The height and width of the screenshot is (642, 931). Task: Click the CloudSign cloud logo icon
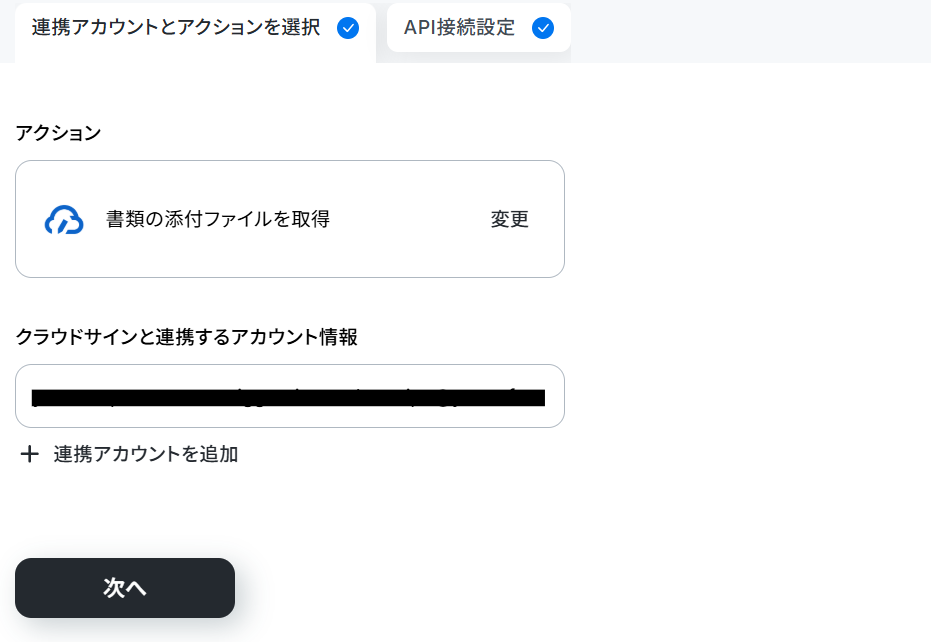64,220
